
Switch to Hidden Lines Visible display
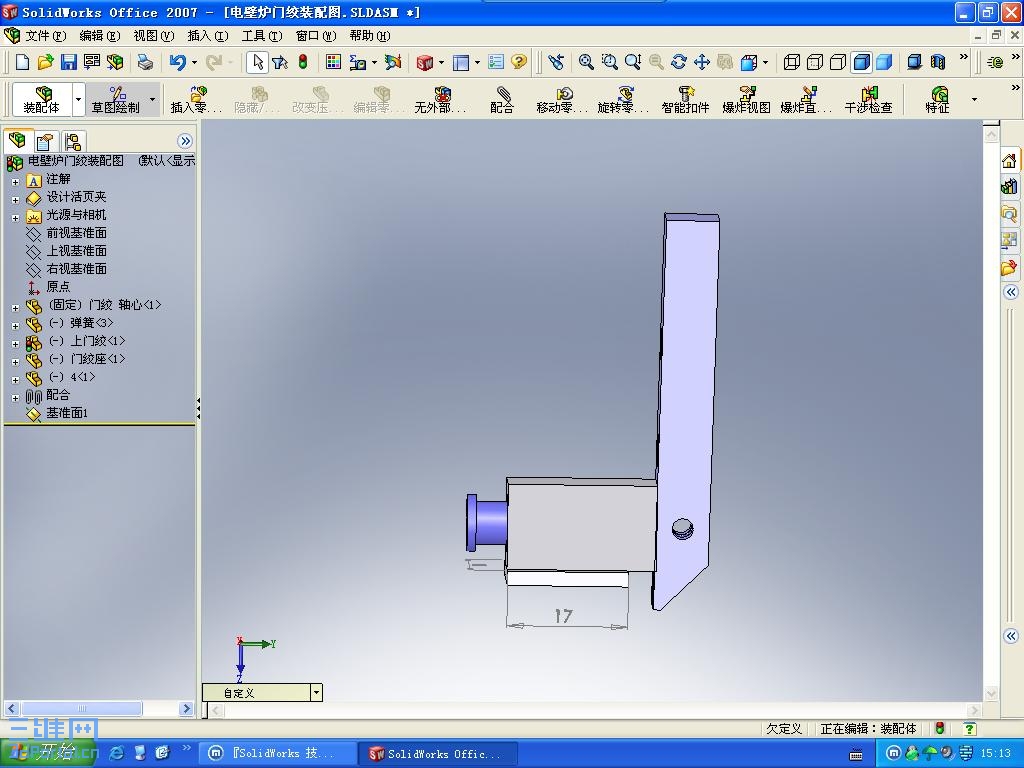coord(815,62)
